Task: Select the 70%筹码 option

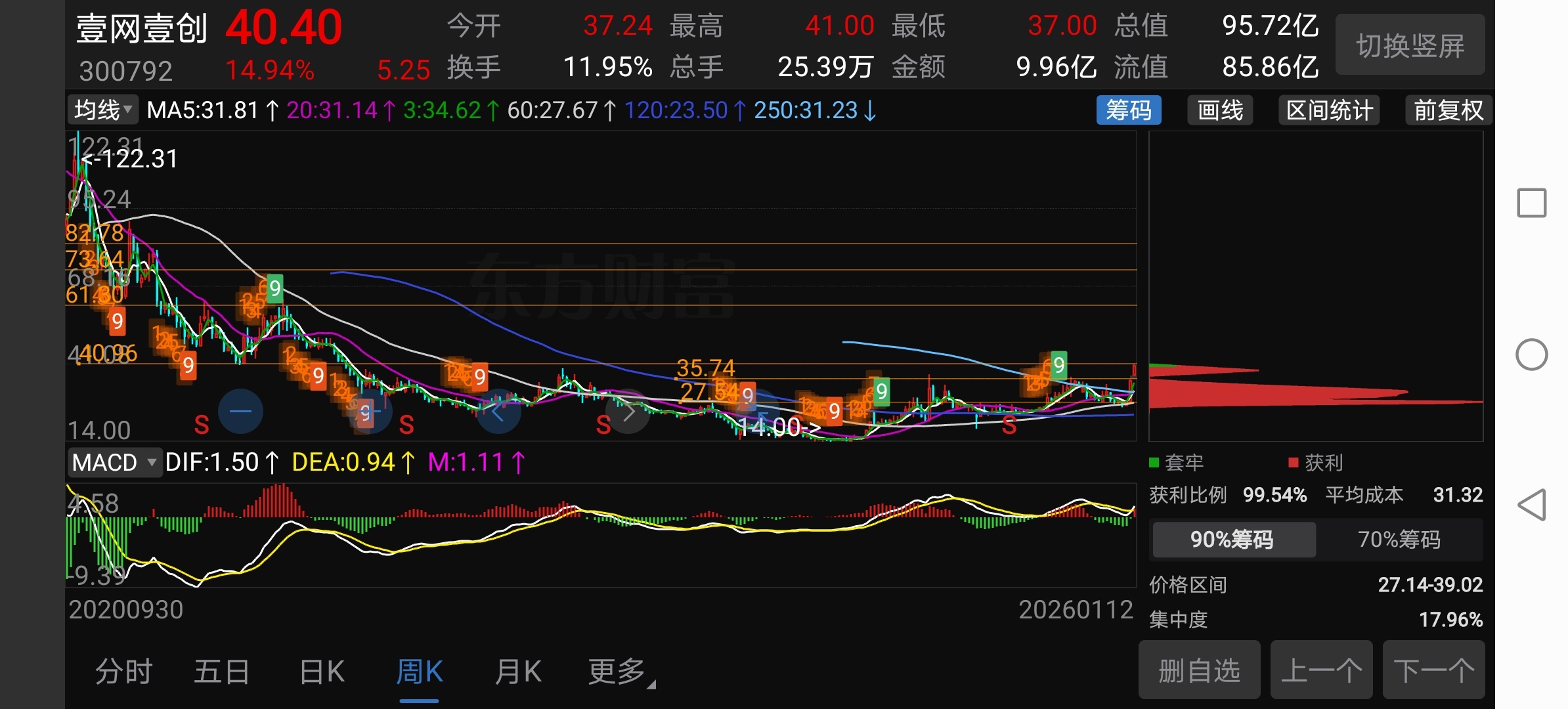Action: 1399,540
